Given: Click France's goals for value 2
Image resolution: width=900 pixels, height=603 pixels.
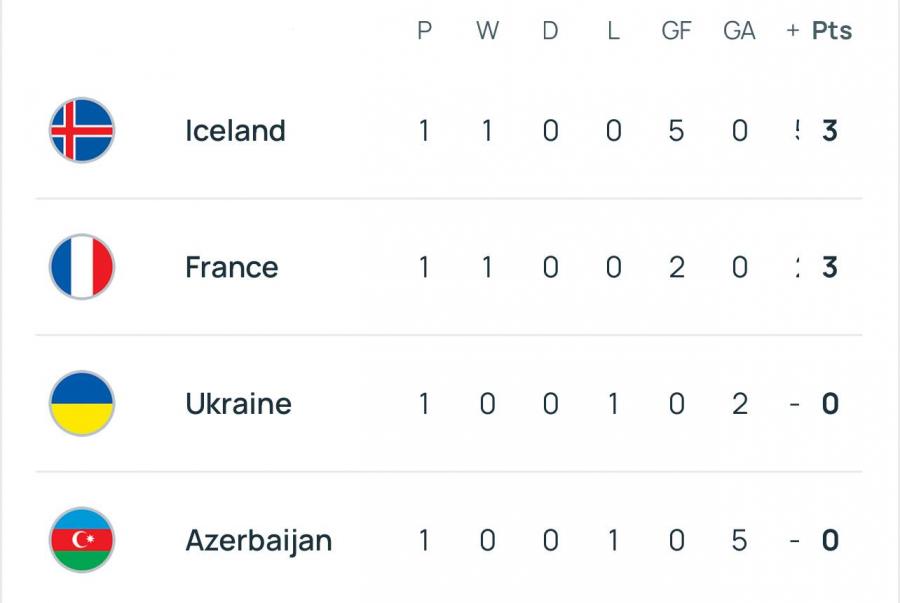Looking at the screenshot, I should coord(677,267).
